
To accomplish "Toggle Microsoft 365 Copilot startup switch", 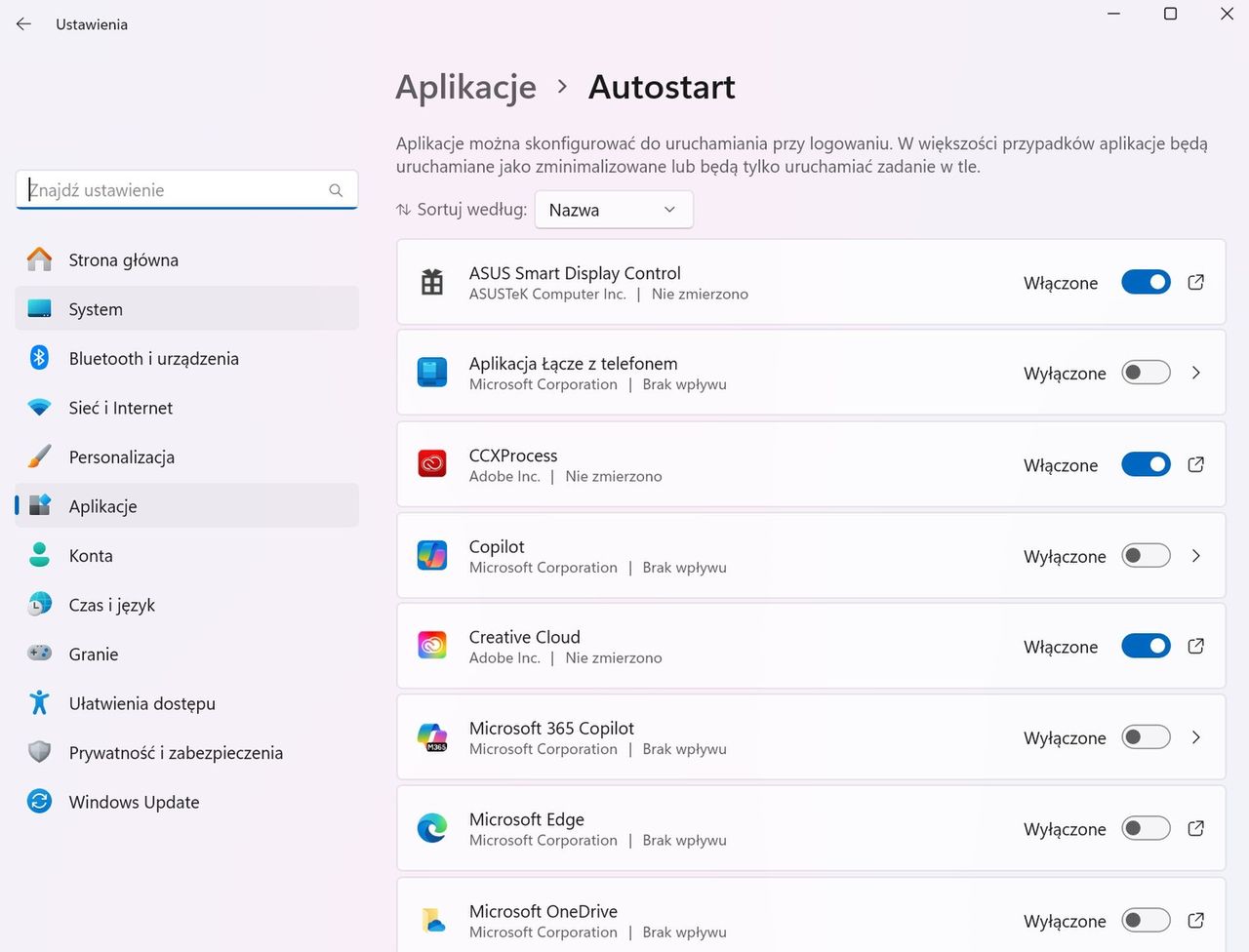I will 1146,737.
